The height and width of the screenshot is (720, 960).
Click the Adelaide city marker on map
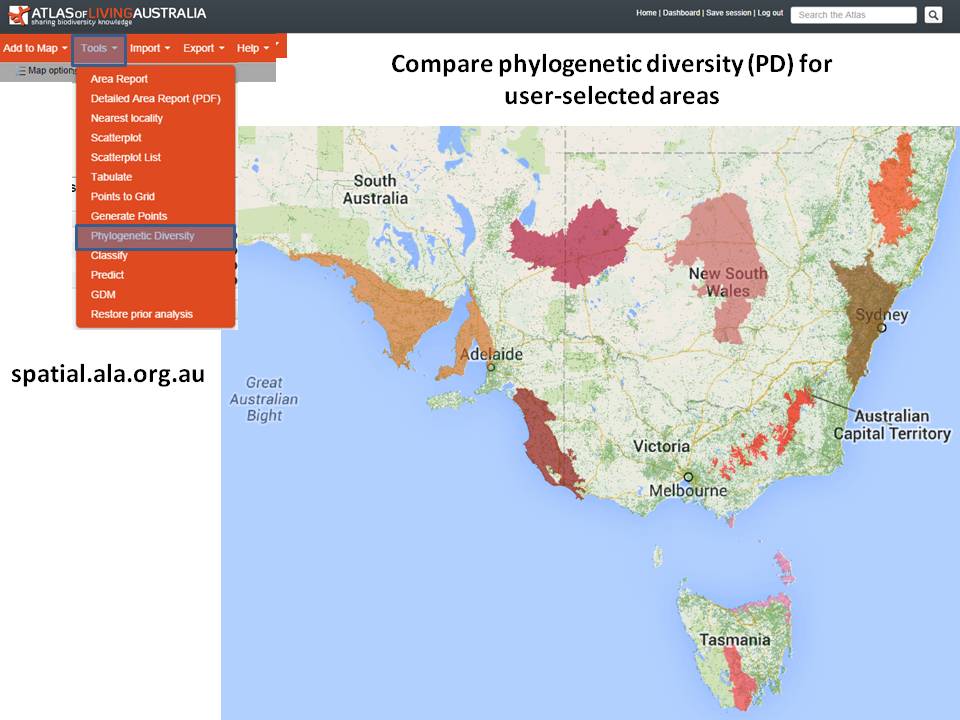[491, 367]
